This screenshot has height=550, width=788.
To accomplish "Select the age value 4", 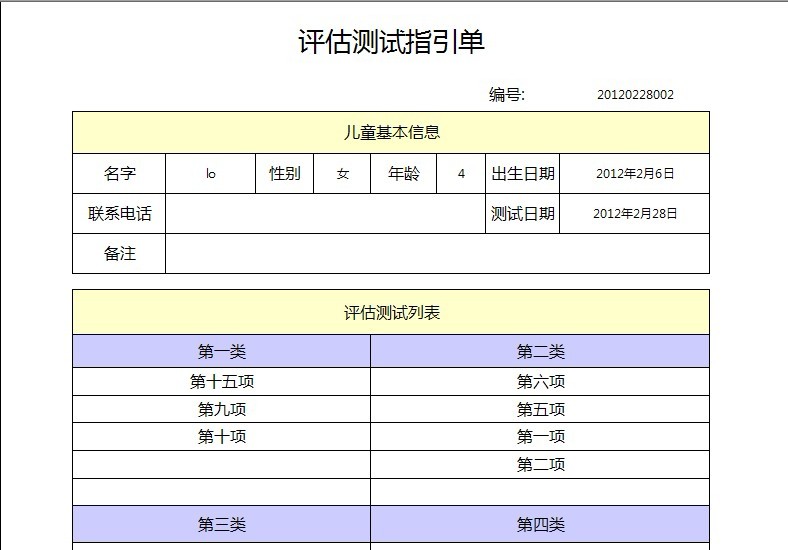I will pyautogui.click(x=461, y=173).
